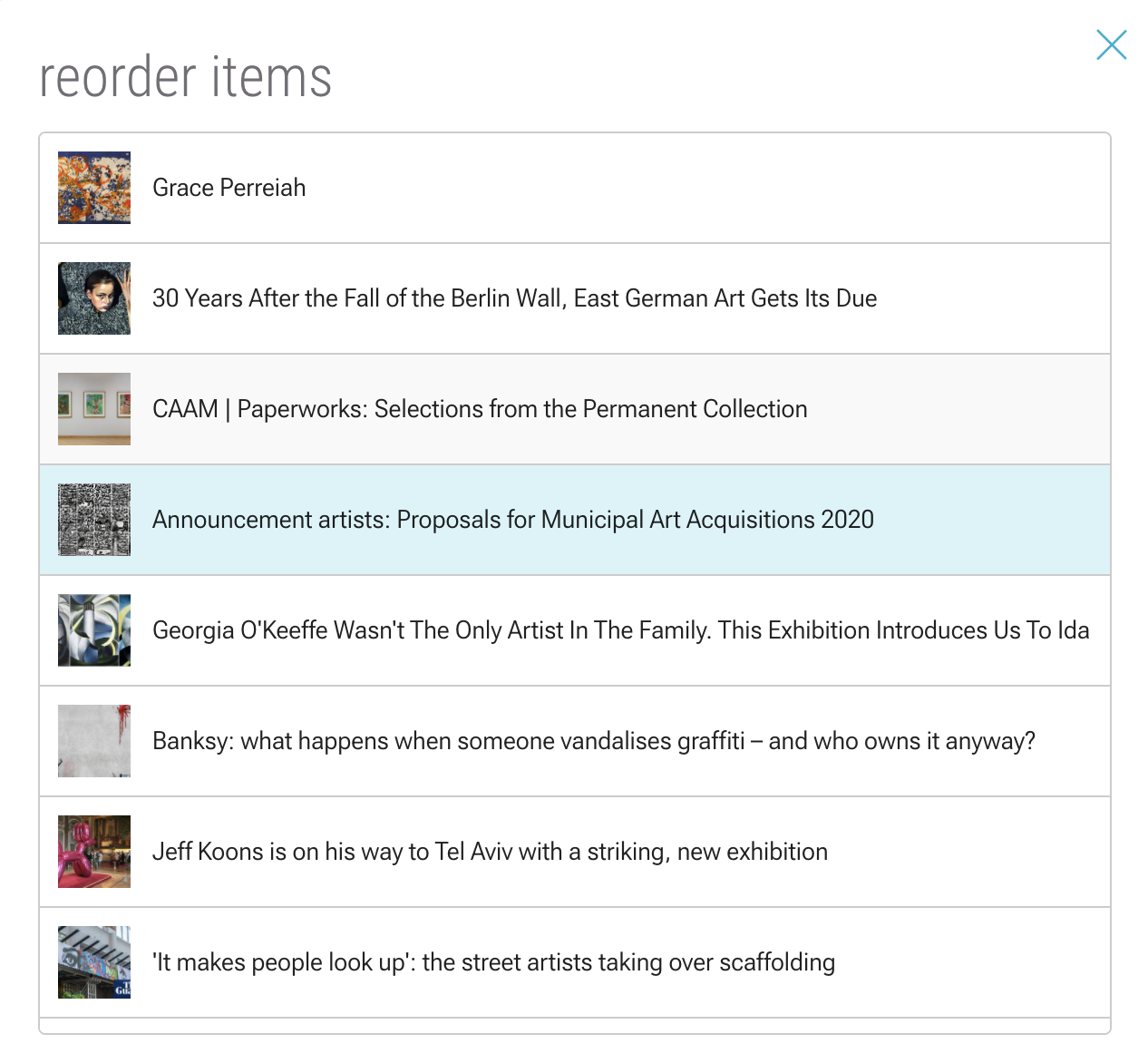Click the Georgia O'Keeffe article thumbnail

(x=94, y=630)
